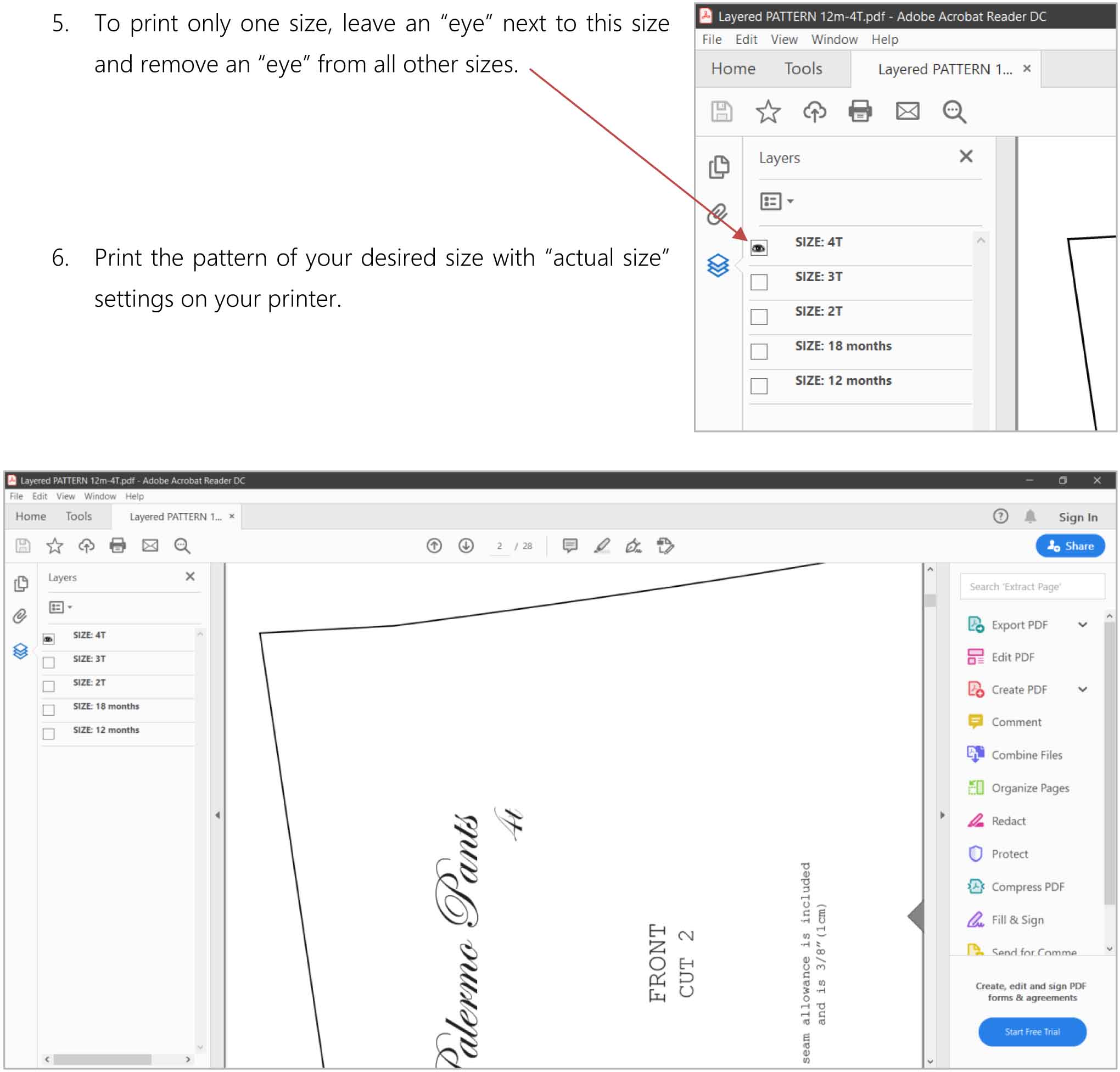The width and height of the screenshot is (1120, 1072).
Task: Click the blue Share button
Action: click(x=1070, y=546)
